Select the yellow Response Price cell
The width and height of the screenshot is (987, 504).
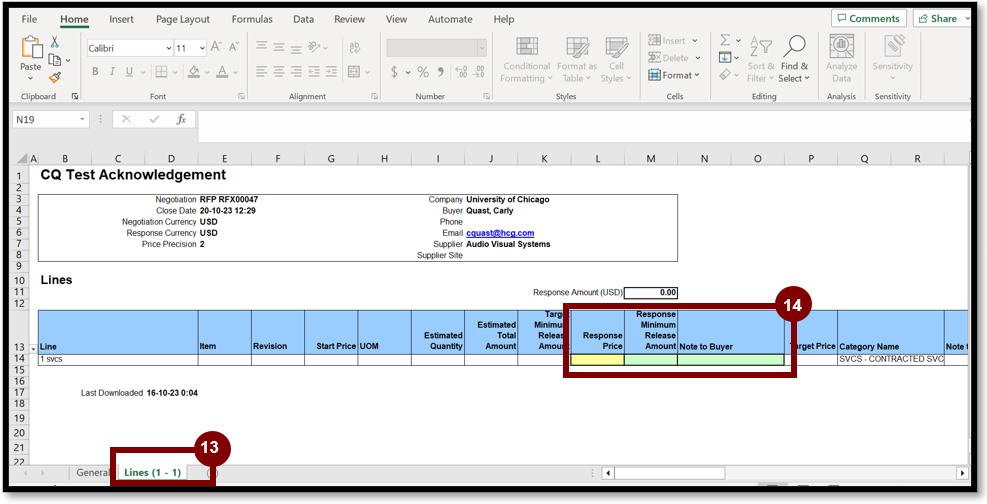(597, 359)
